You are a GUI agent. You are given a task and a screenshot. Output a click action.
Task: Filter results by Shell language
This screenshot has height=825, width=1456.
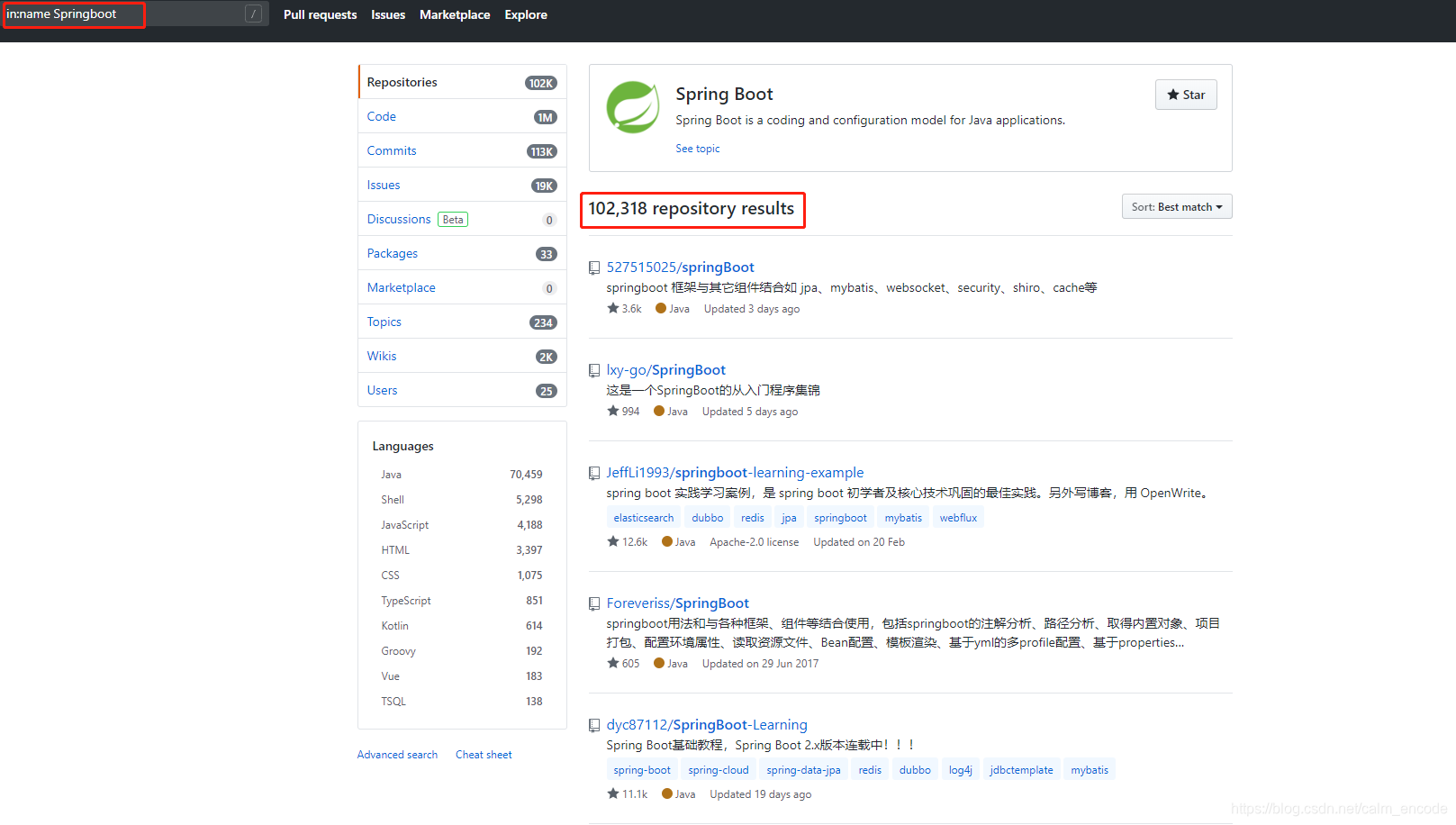click(462, 500)
